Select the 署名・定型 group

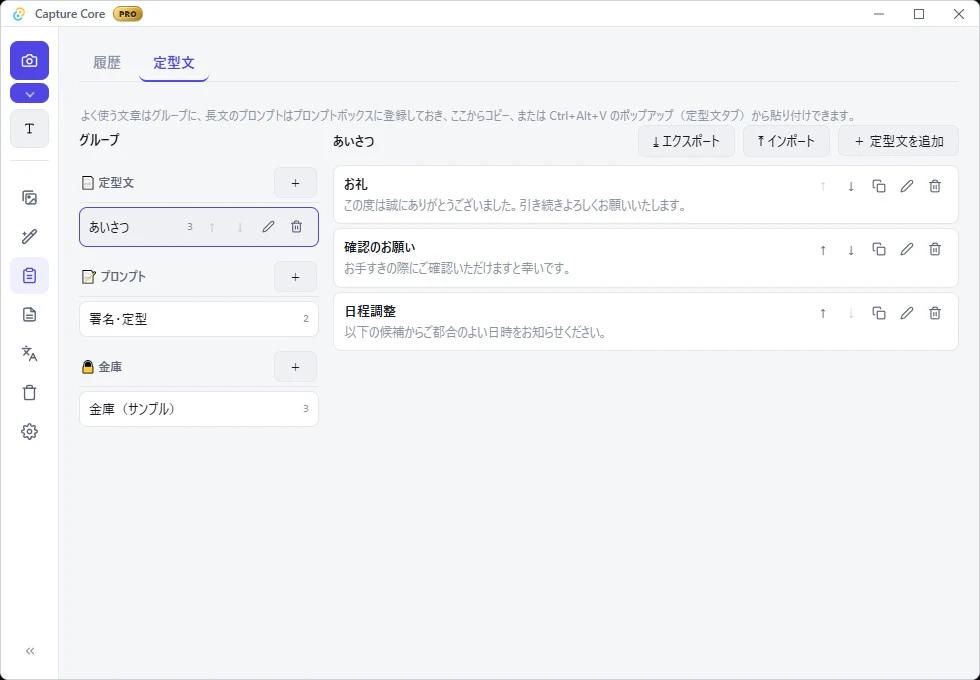[199, 319]
